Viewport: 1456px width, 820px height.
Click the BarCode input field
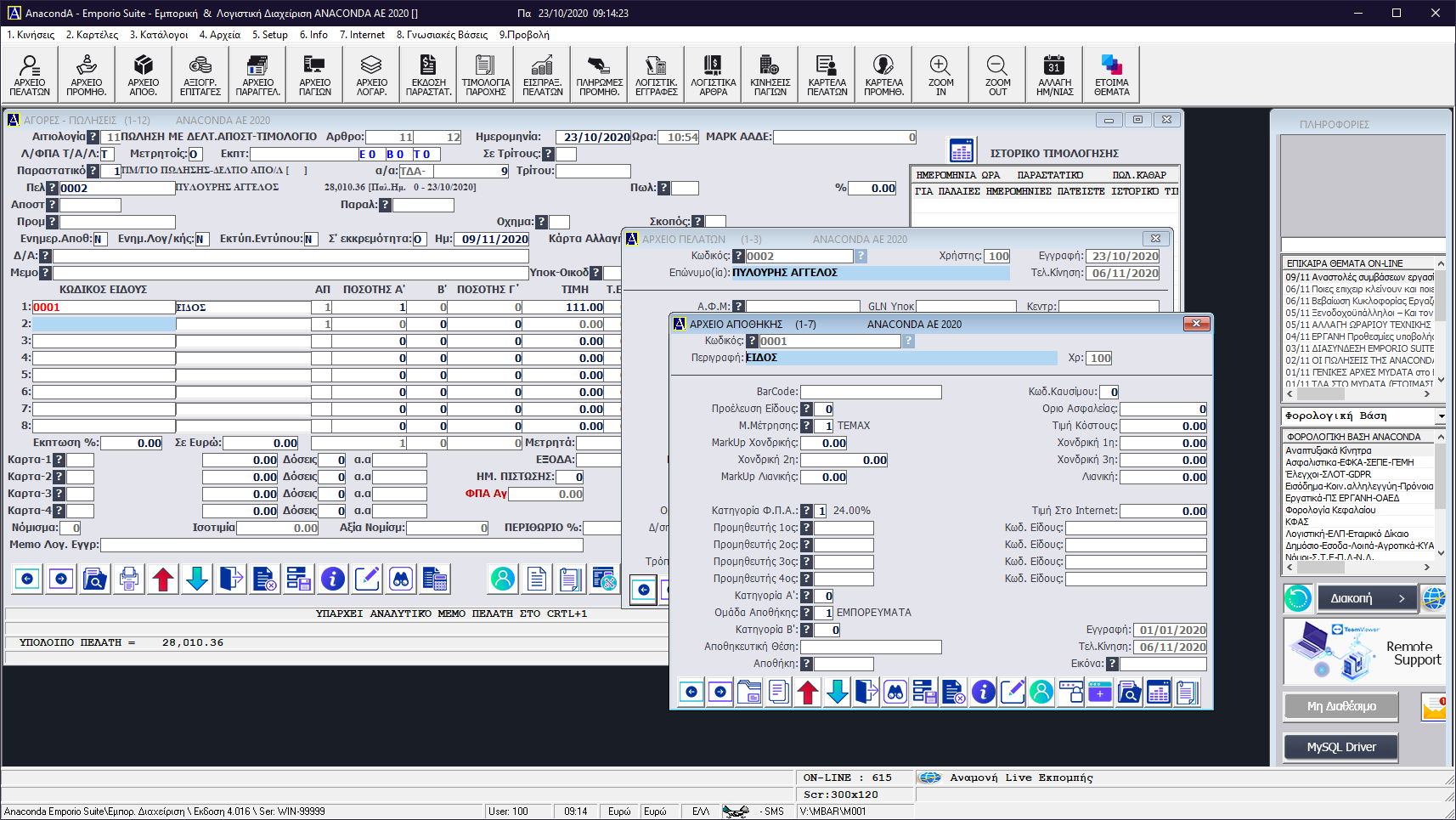[x=871, y=392]
